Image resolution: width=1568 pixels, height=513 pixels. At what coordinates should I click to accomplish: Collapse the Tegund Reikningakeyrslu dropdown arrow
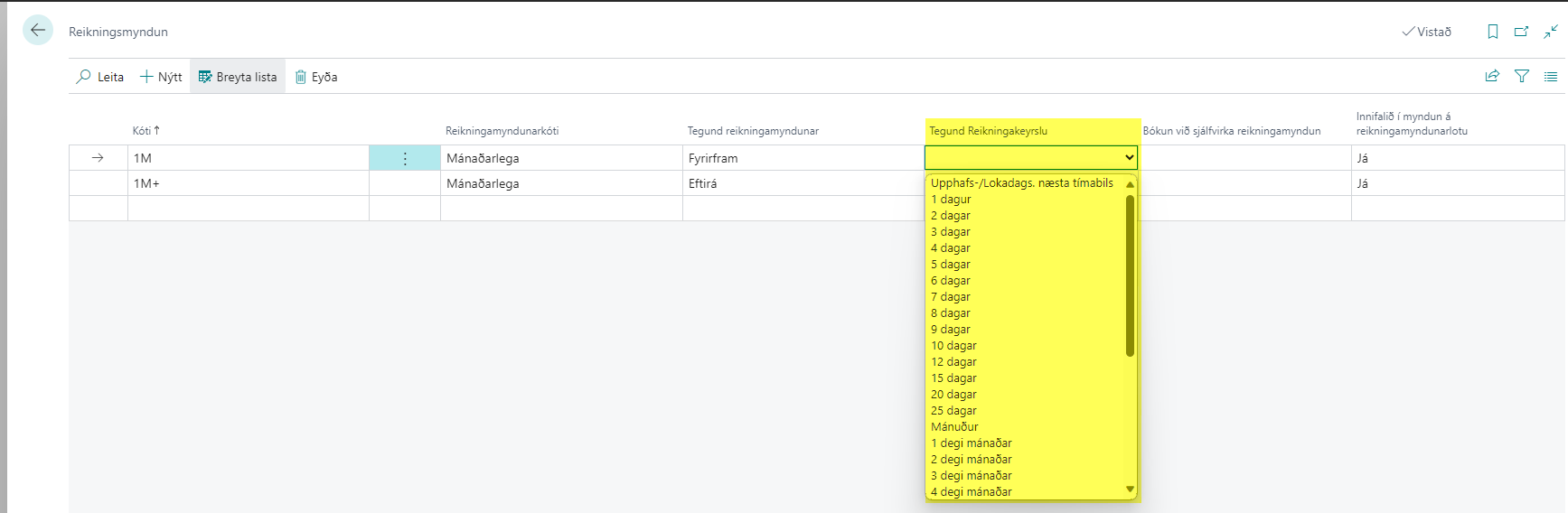(1129, 158)
